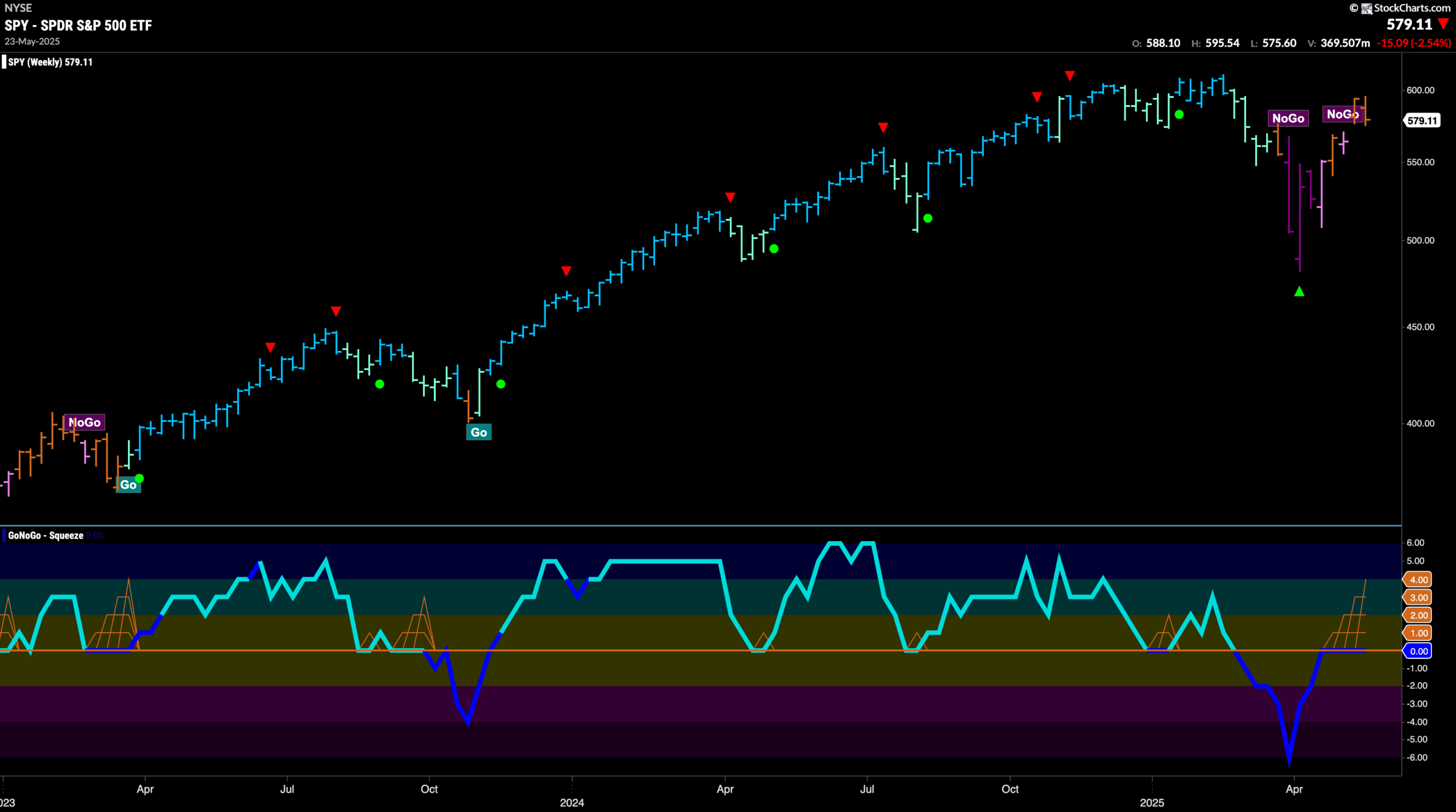Image resolution: width=1456 pixels, height=812 pixels.
Task: Click the Go label near late October 2023
Action: (x=479, y=433)
